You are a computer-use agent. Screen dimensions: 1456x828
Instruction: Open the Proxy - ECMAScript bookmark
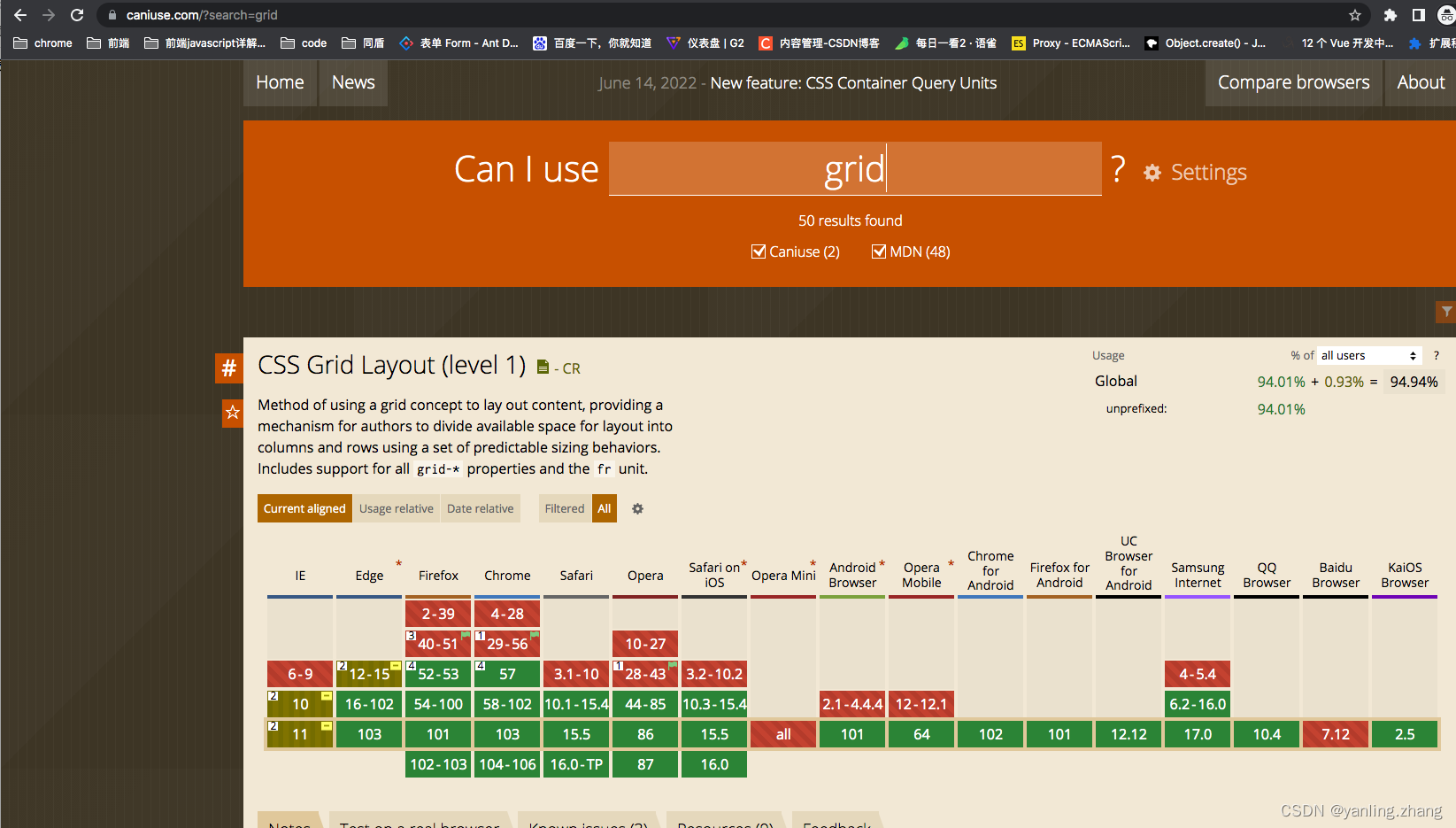click(x=1071, y=43)
